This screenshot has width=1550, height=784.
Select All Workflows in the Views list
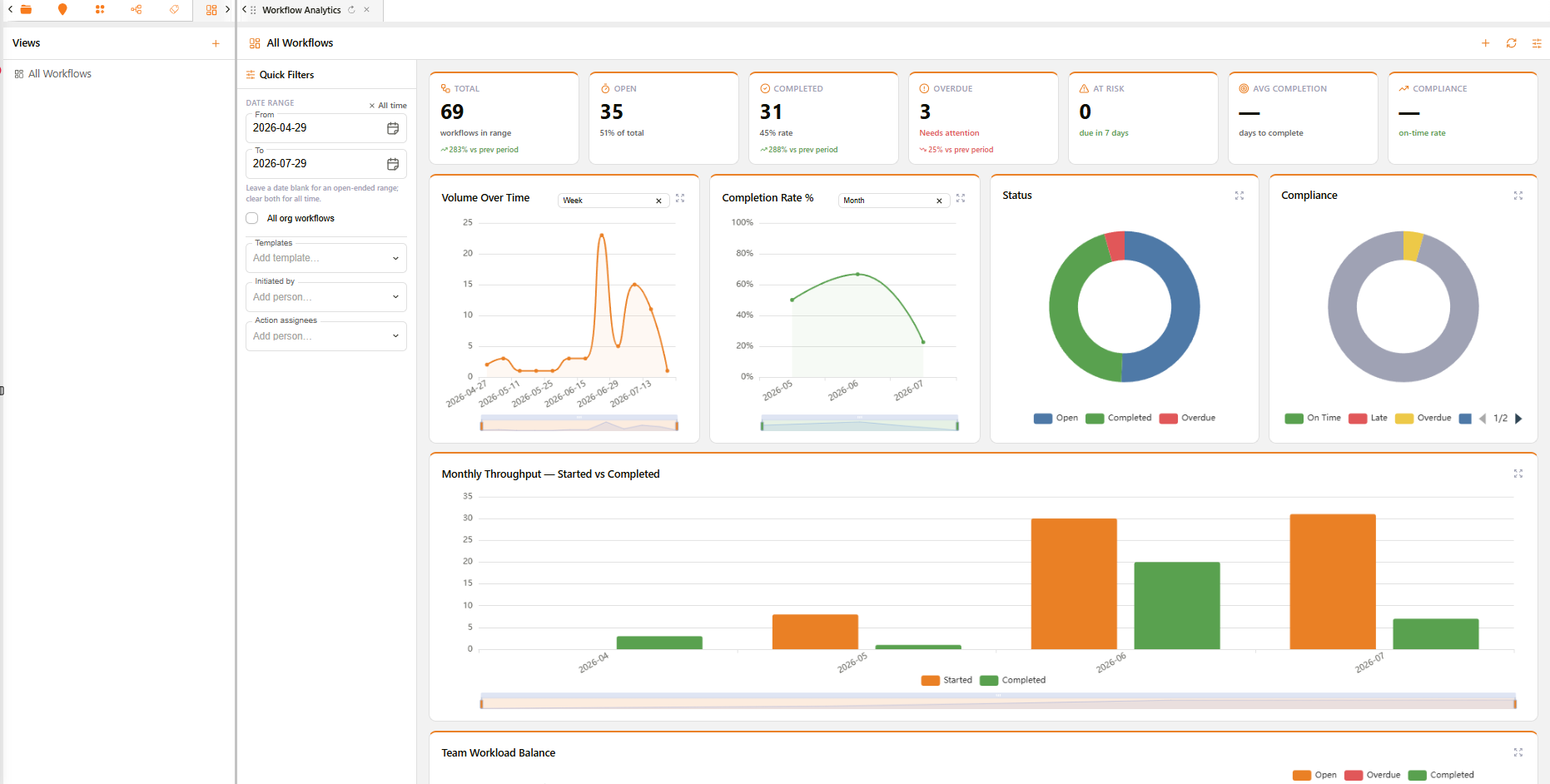pyautogui.click(x=60, y=74)
